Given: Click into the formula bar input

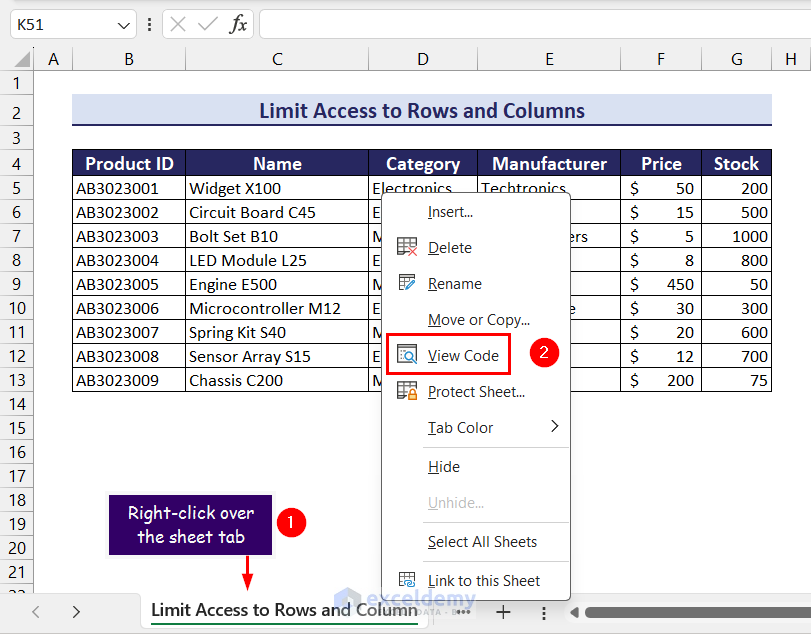Looking at the screenshot, I should click(x=535, y=24).
